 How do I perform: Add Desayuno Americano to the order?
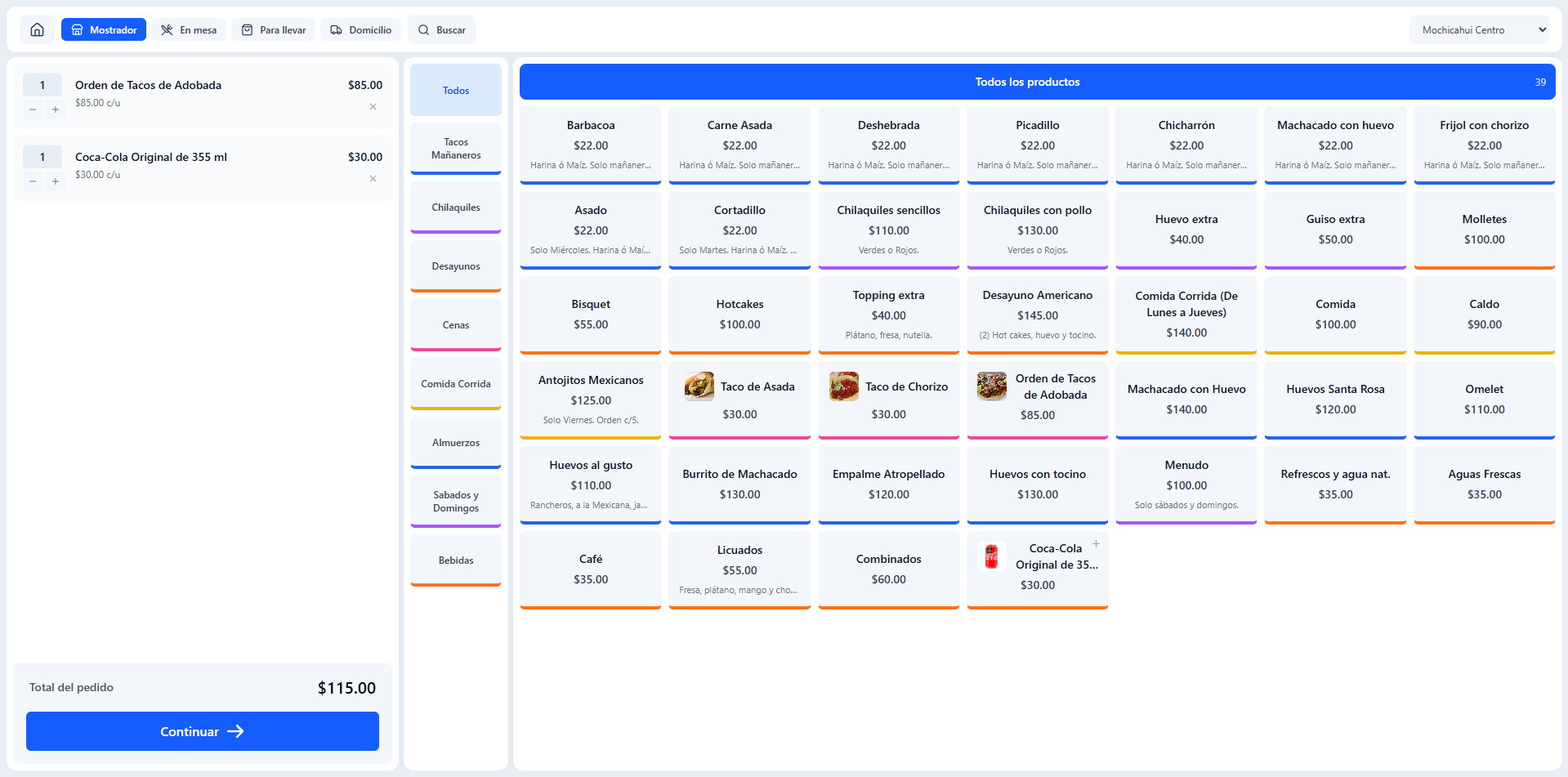(1038, 315)
